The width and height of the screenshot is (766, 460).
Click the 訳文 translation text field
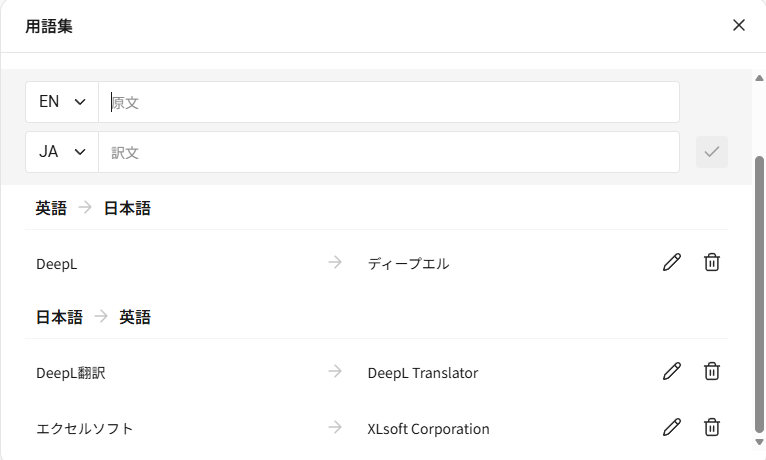click(390, 152)
